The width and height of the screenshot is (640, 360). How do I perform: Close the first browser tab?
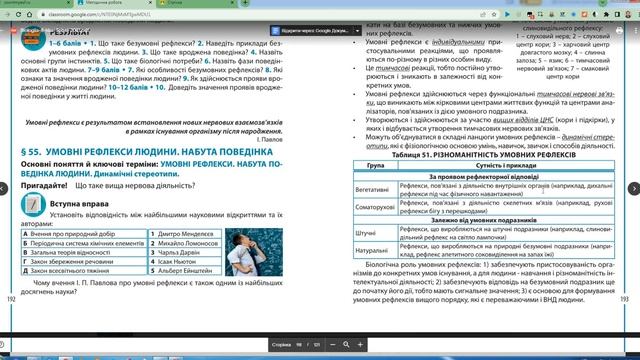(x=68, y=3)
